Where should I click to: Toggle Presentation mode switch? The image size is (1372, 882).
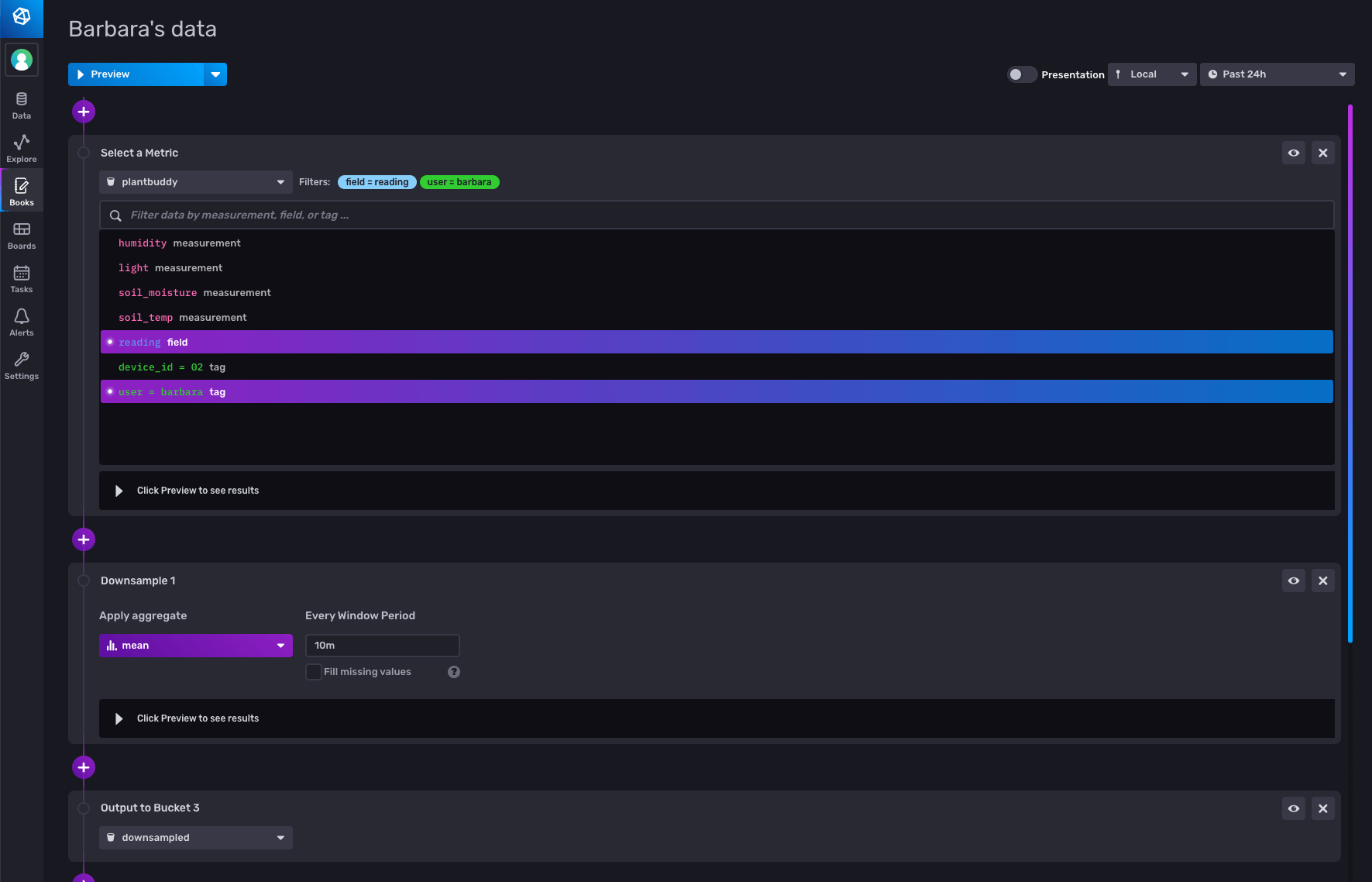click(1021, 74)
